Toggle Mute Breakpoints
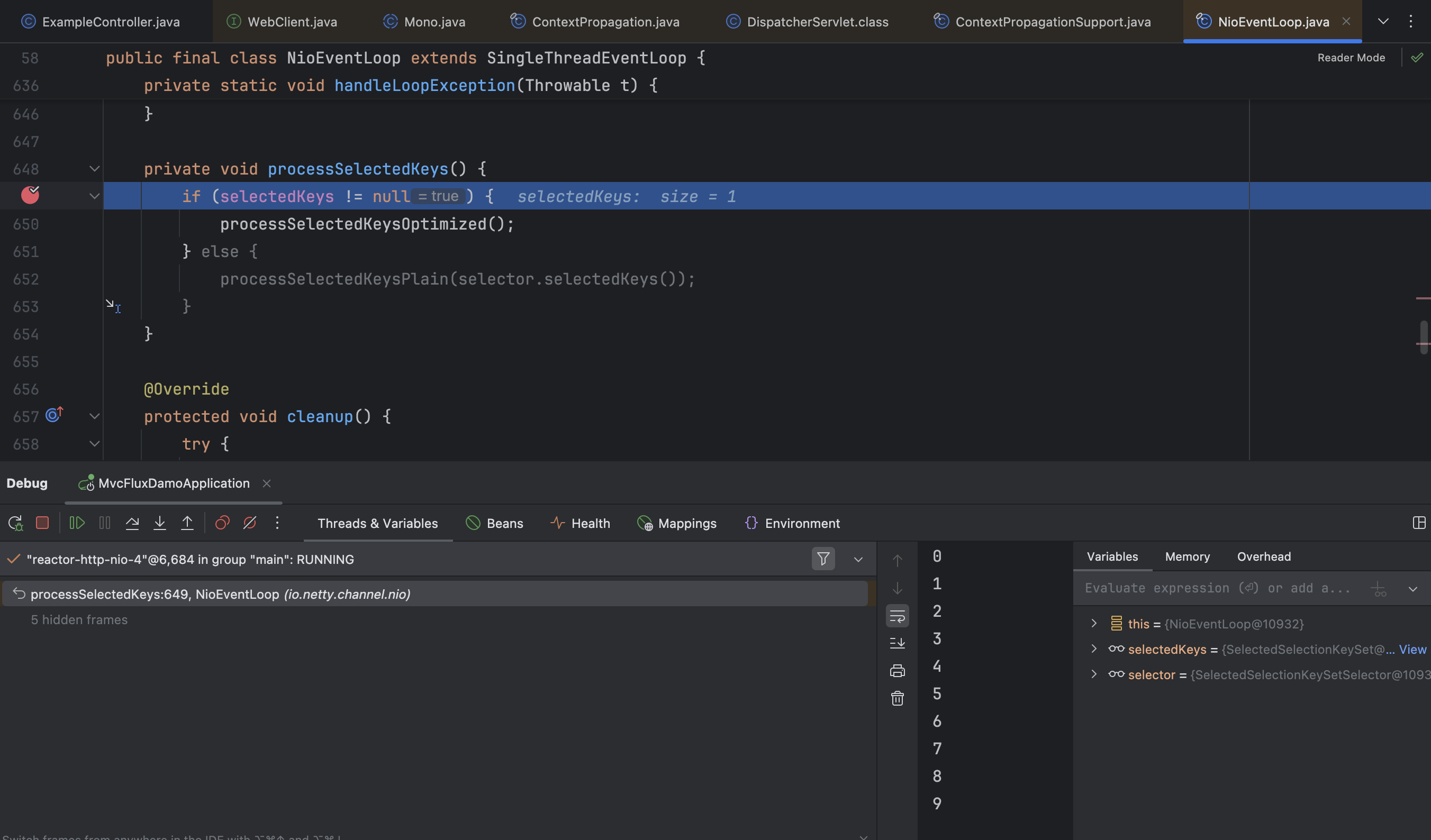 250,523
